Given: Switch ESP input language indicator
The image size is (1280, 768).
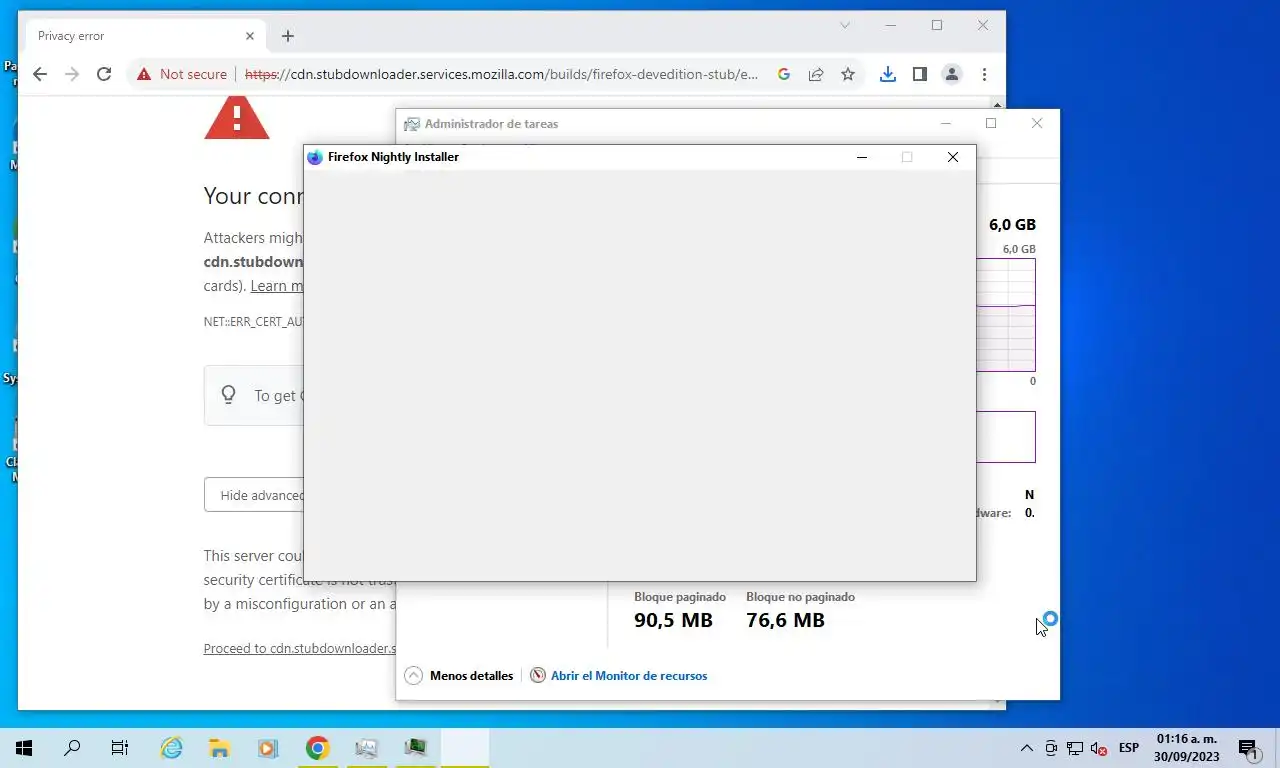Looking at the screenshot, I should 1128,748.
